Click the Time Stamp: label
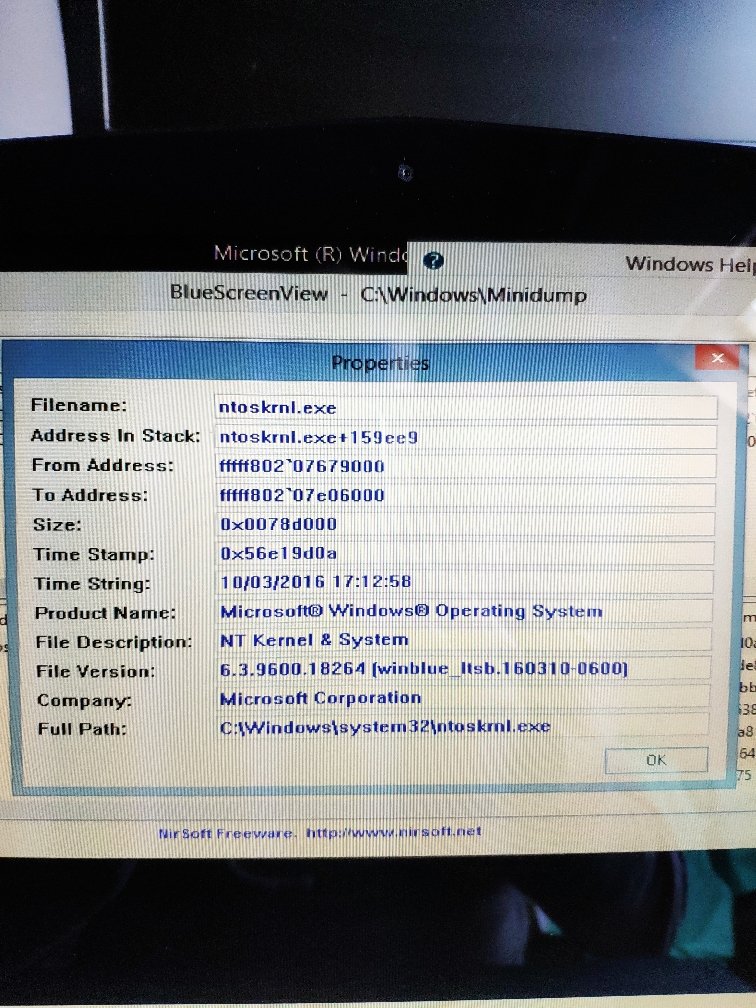Screen dimensions: 756x1008 pos(94,554)
